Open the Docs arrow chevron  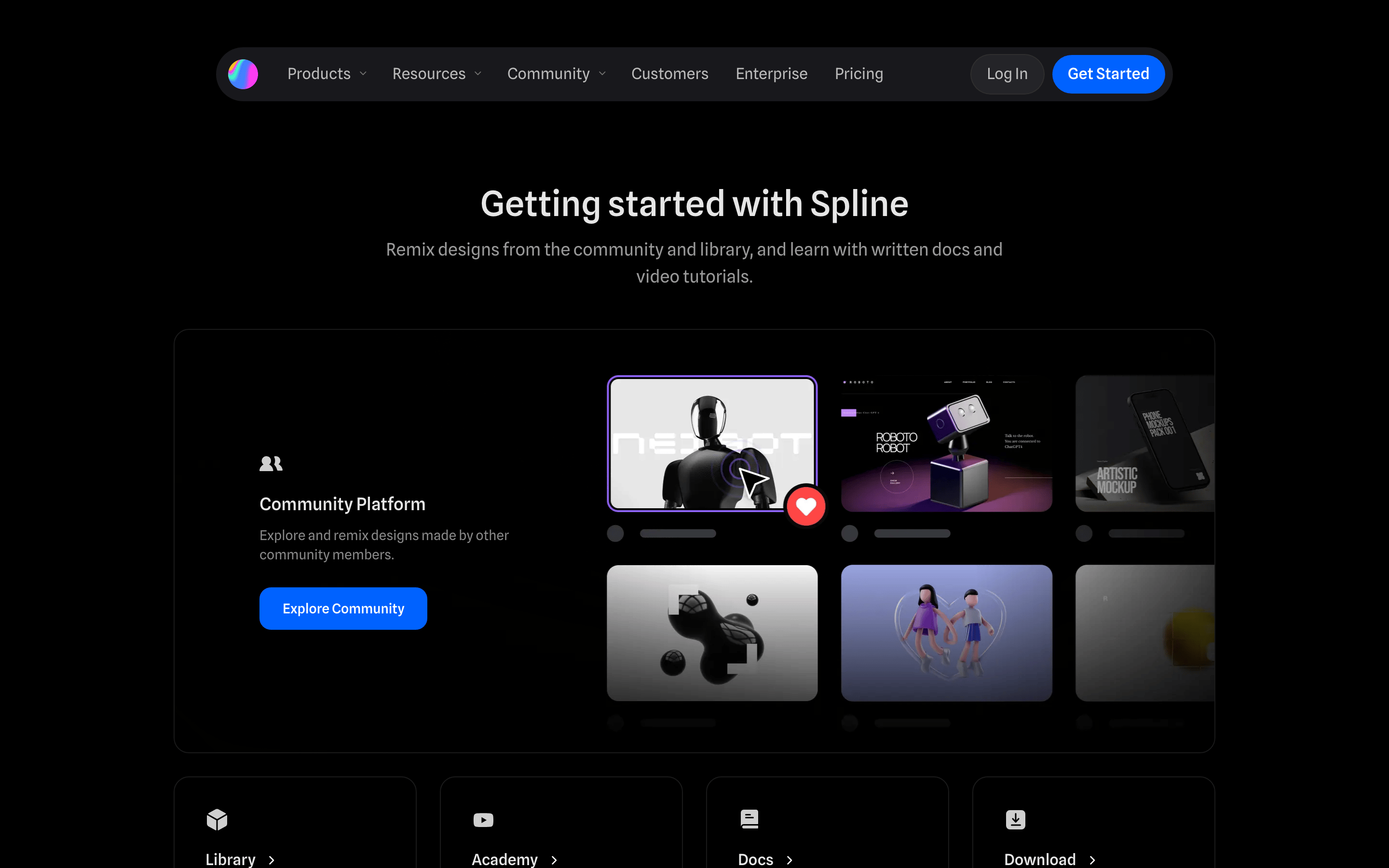pos(789,860)
